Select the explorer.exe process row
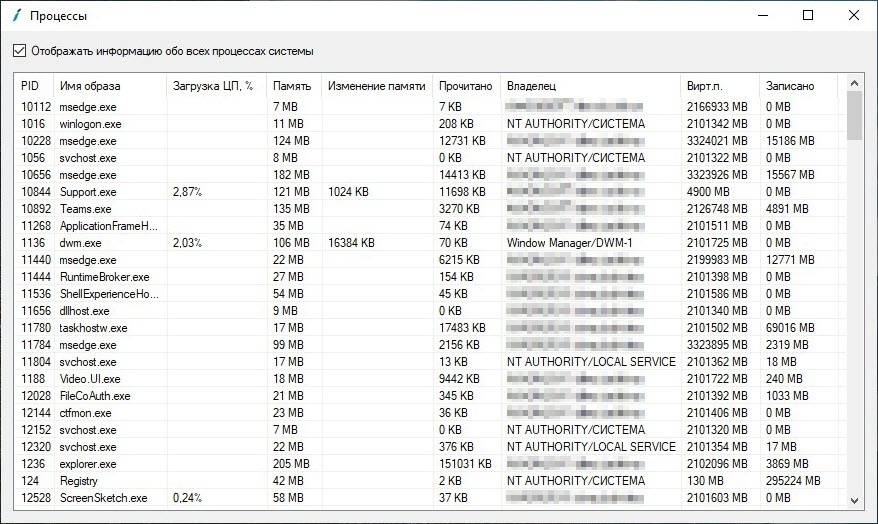This screenshot has height=524, width=878. tap(88, 464)
